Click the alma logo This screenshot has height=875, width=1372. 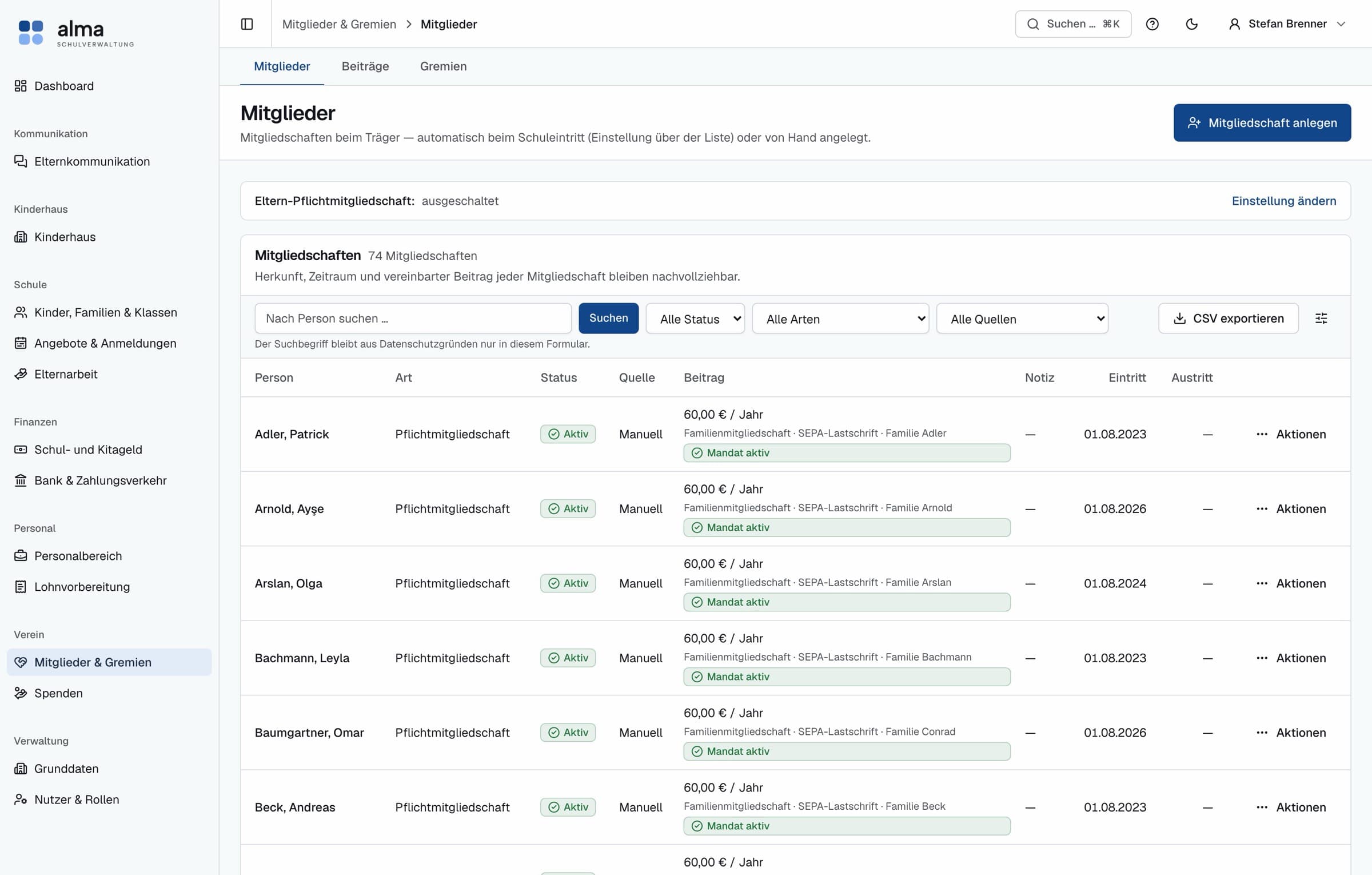(75, 32)
